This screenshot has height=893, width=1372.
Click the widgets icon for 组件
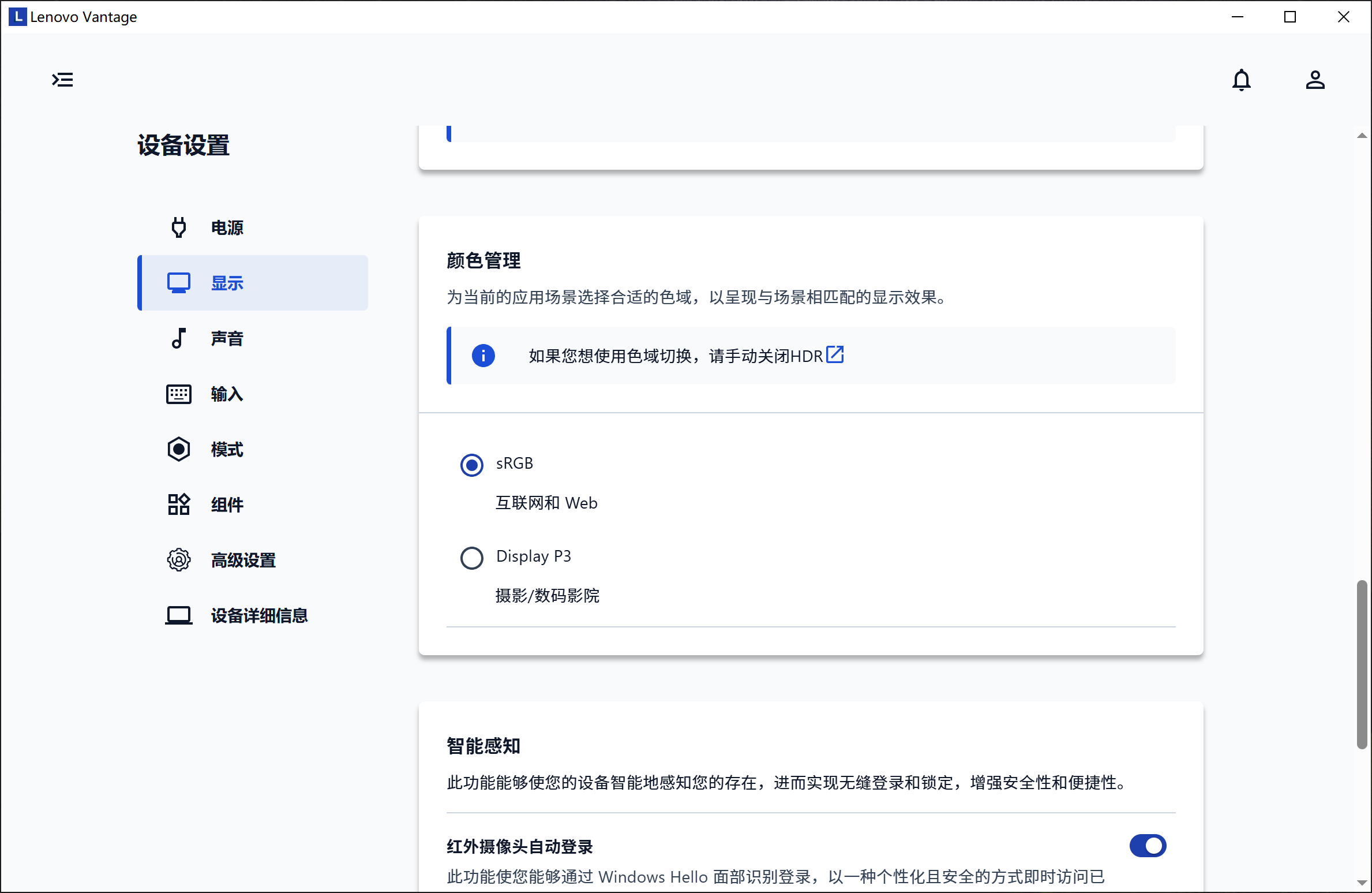(179, 505)
